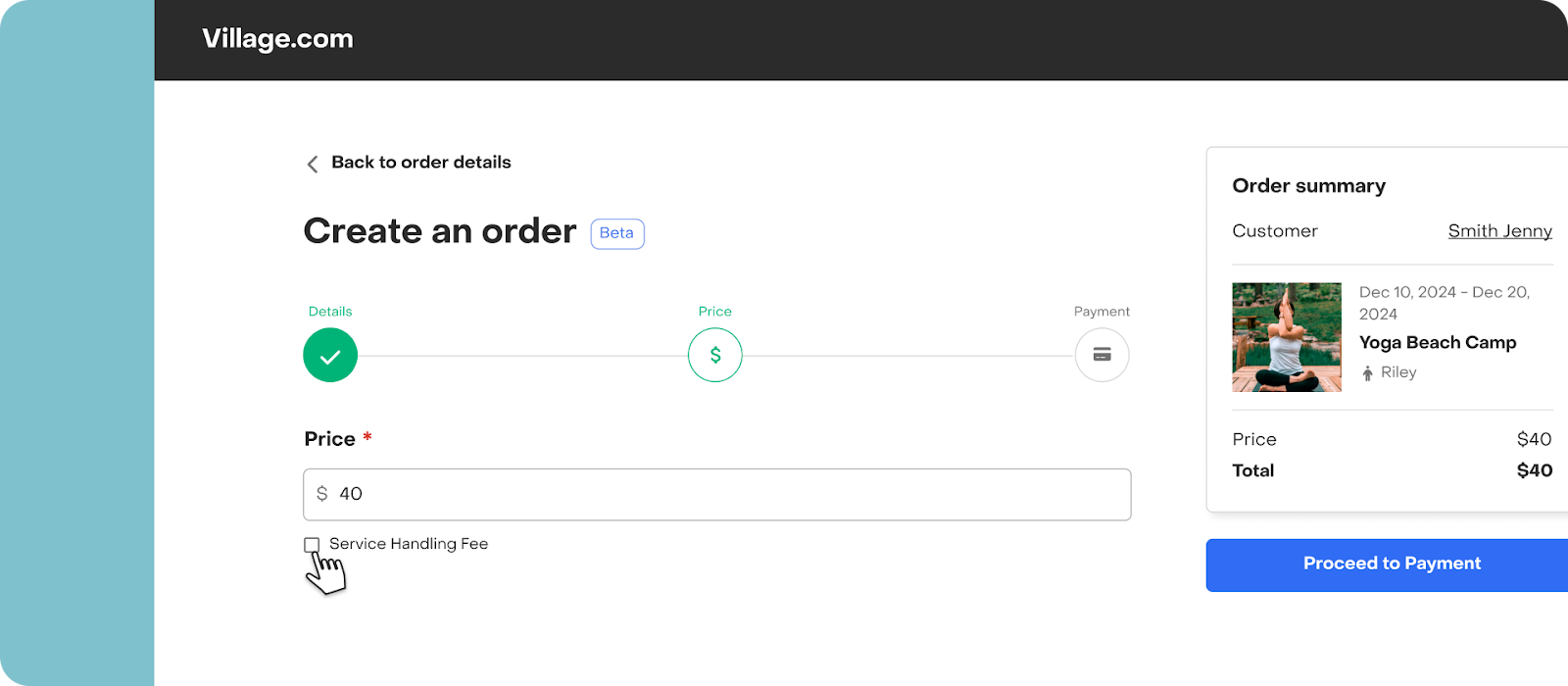Click the $40 amount on the summary Price row

[x=1535, y=439]
